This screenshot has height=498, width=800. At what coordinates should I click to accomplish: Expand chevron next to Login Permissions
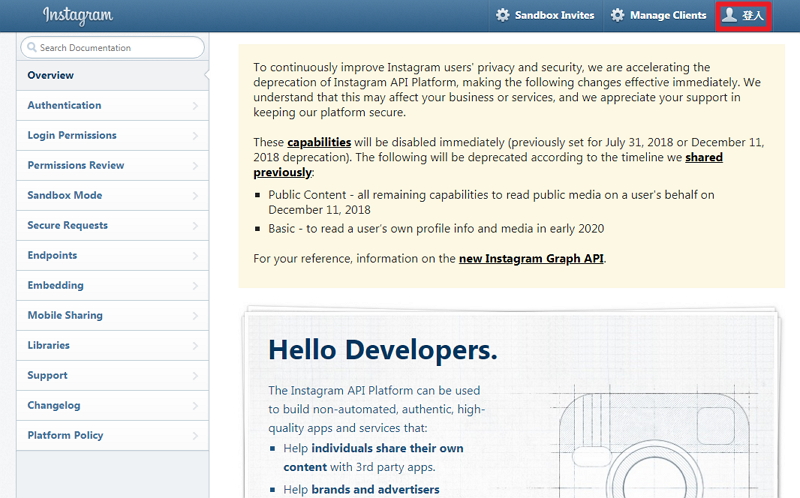click(x=195, y=136)
